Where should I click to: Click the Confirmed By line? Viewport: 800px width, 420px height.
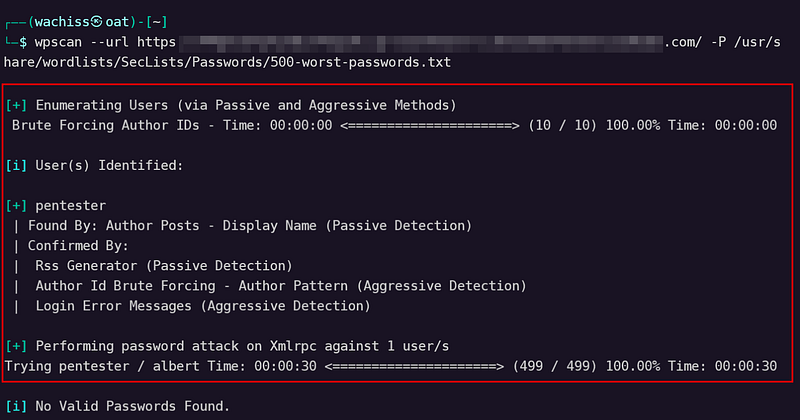tap(70, 246)
